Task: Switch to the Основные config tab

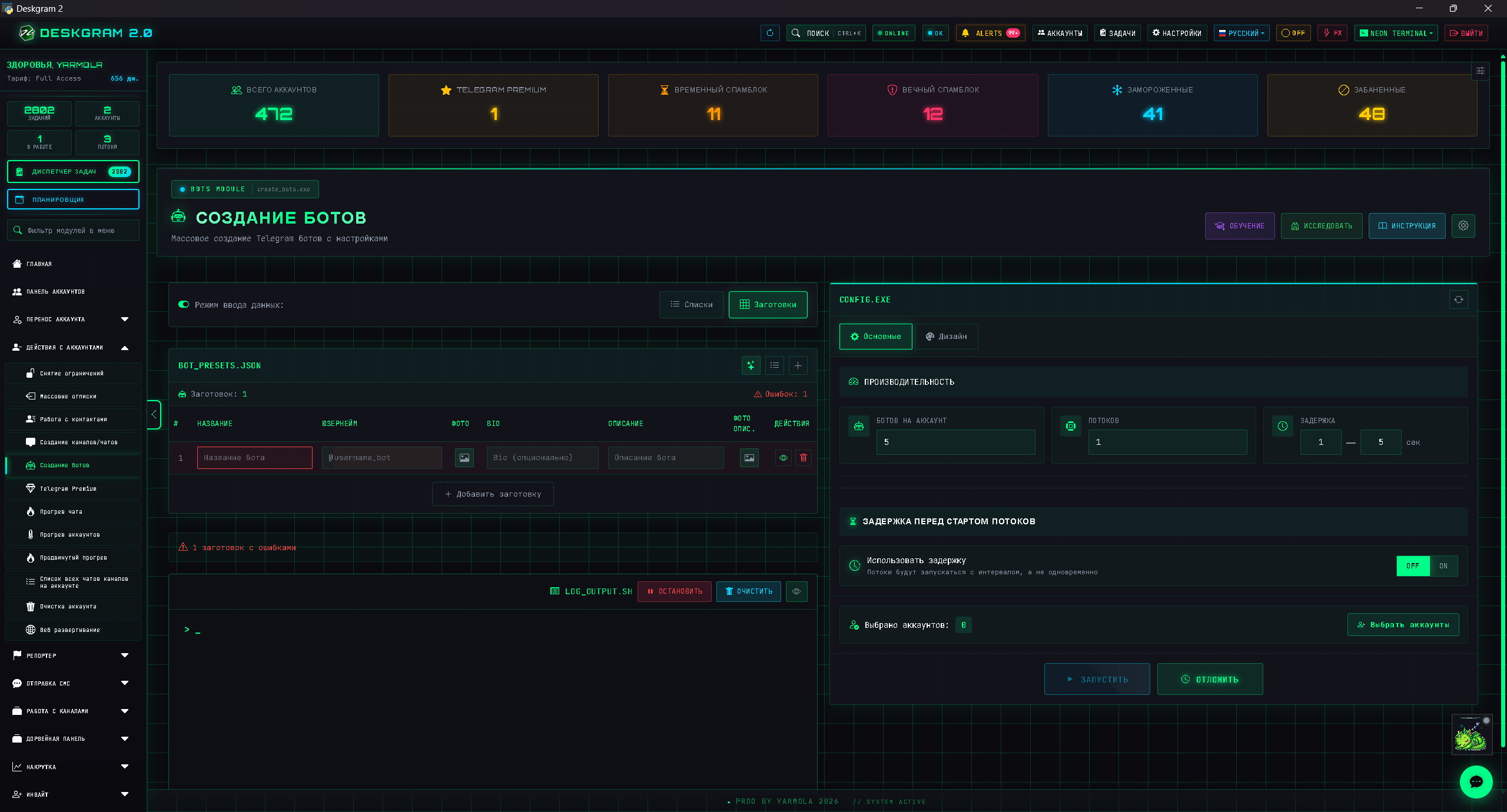Action: pos(876,337)
